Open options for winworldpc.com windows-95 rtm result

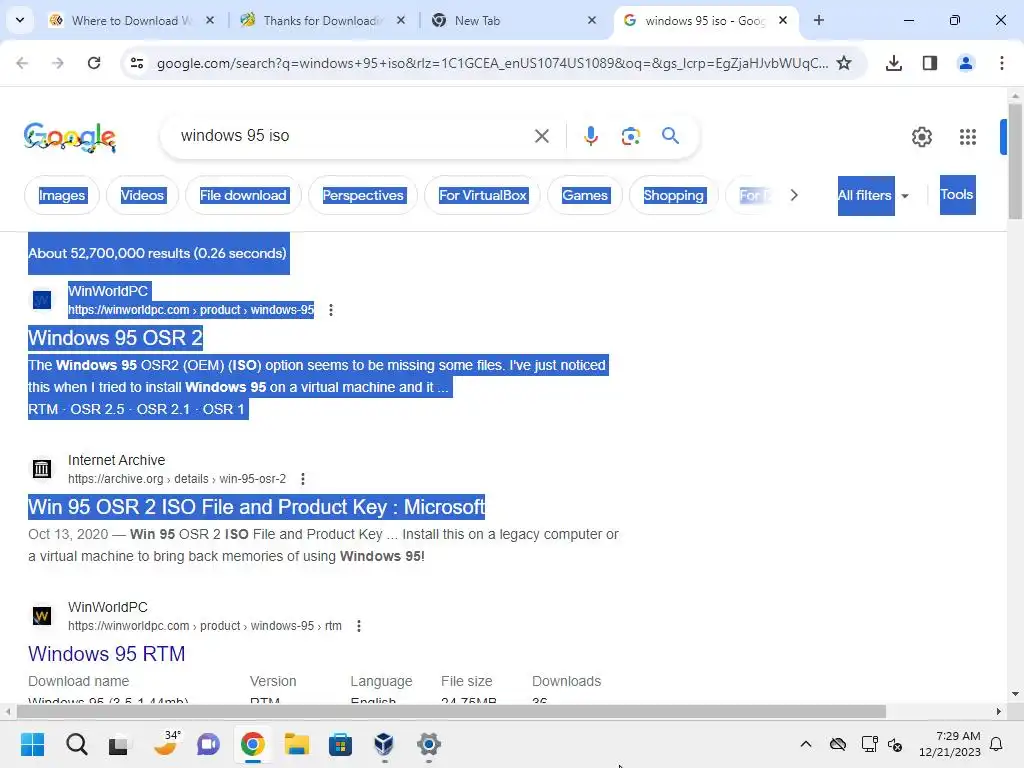[x=359, y=626]
